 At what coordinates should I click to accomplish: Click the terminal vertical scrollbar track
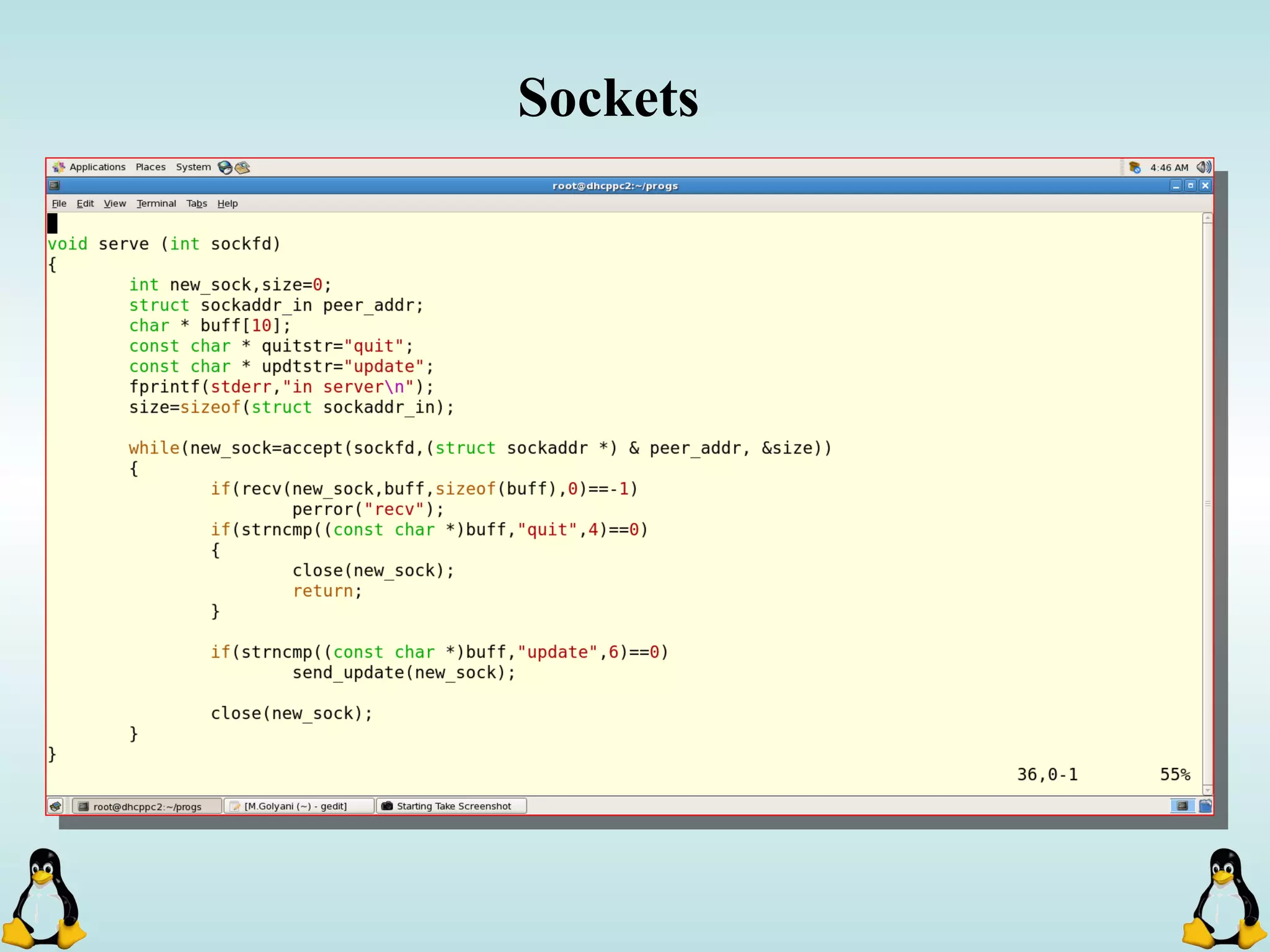click(1207, 504)
